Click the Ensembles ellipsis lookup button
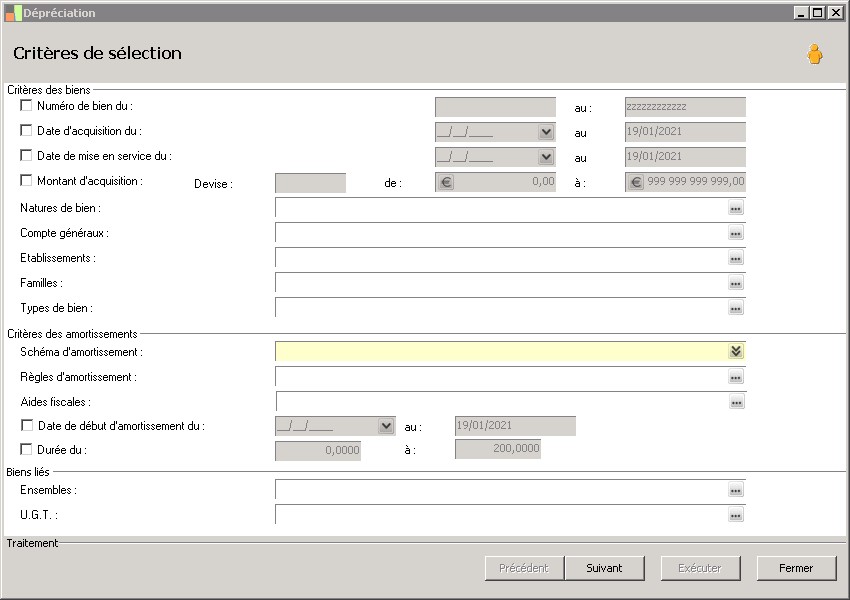The width and height of the screenshot is (850, 600). (736, 490)
